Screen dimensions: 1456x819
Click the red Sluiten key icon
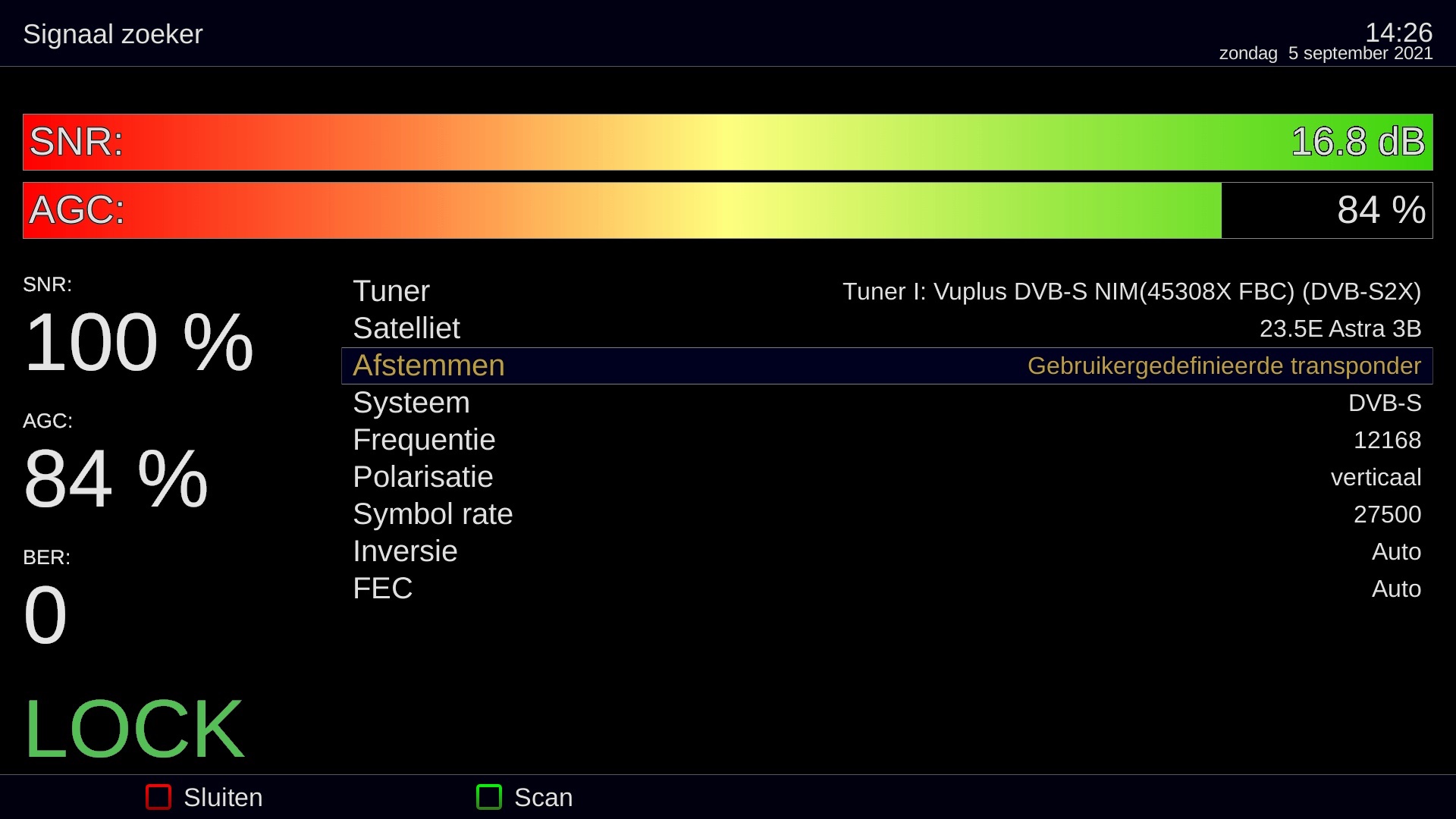pos(158,797)
